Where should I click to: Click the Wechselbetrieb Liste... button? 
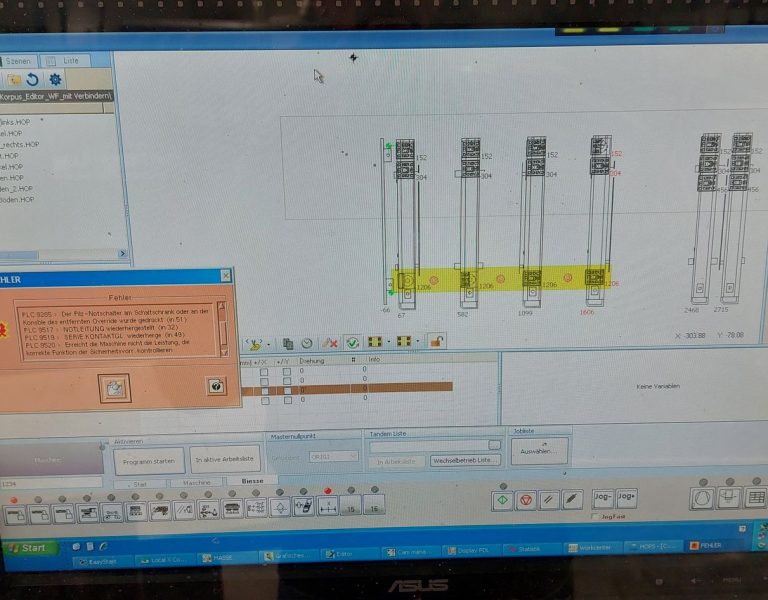click(x=465, y=460)
